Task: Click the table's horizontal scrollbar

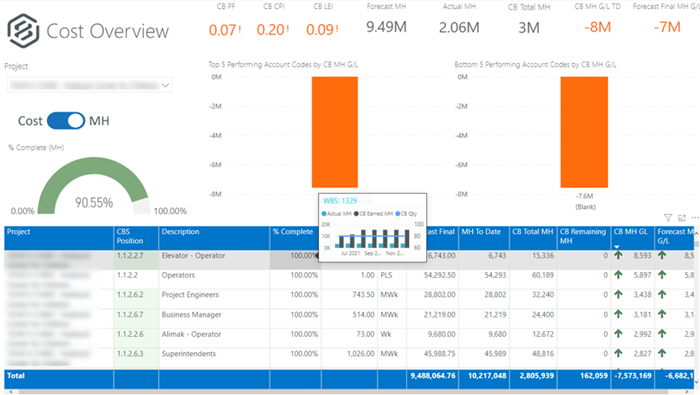Action: [344, 392]
